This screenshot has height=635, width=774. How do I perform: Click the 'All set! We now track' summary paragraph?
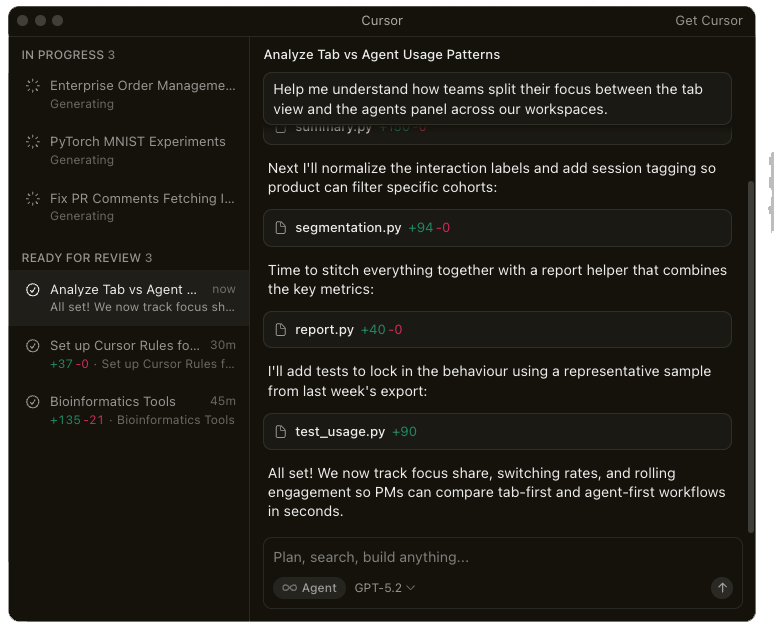pos(497,492)
